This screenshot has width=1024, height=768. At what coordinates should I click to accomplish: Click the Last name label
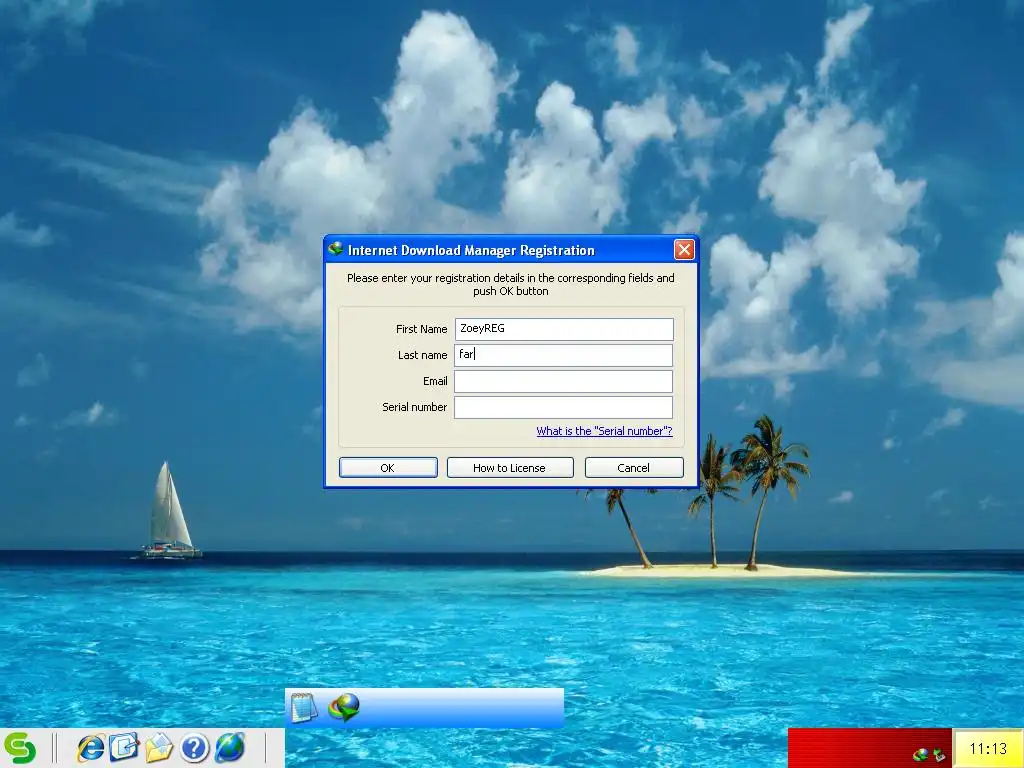[x=423, y=355]
